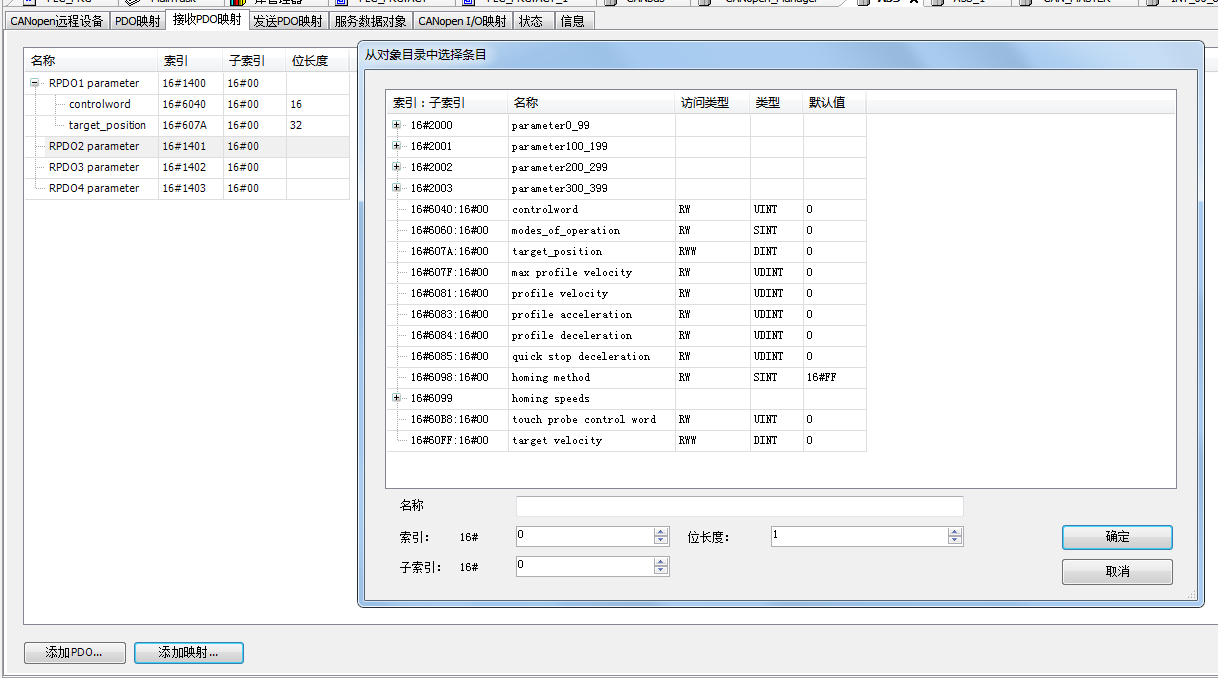Click the 子索引 value input field
This screenshot has height=678, width=1218.
point(585,566)
